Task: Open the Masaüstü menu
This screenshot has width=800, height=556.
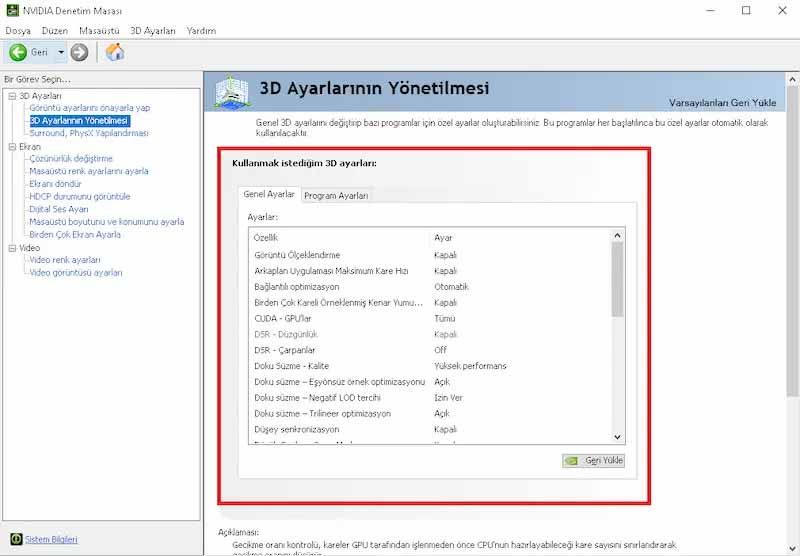Action: click(99, 31)
